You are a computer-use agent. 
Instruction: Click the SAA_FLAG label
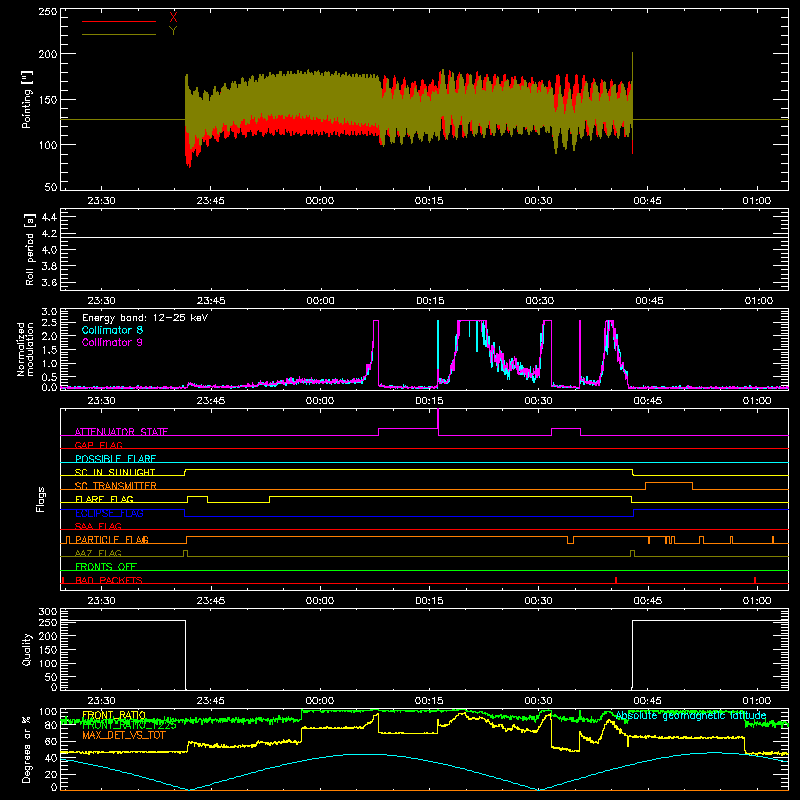98,526
